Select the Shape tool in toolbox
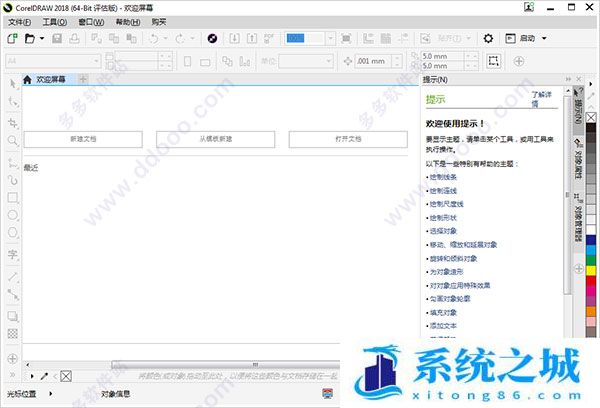Viewport: 600px width, 408px height. 13,102
